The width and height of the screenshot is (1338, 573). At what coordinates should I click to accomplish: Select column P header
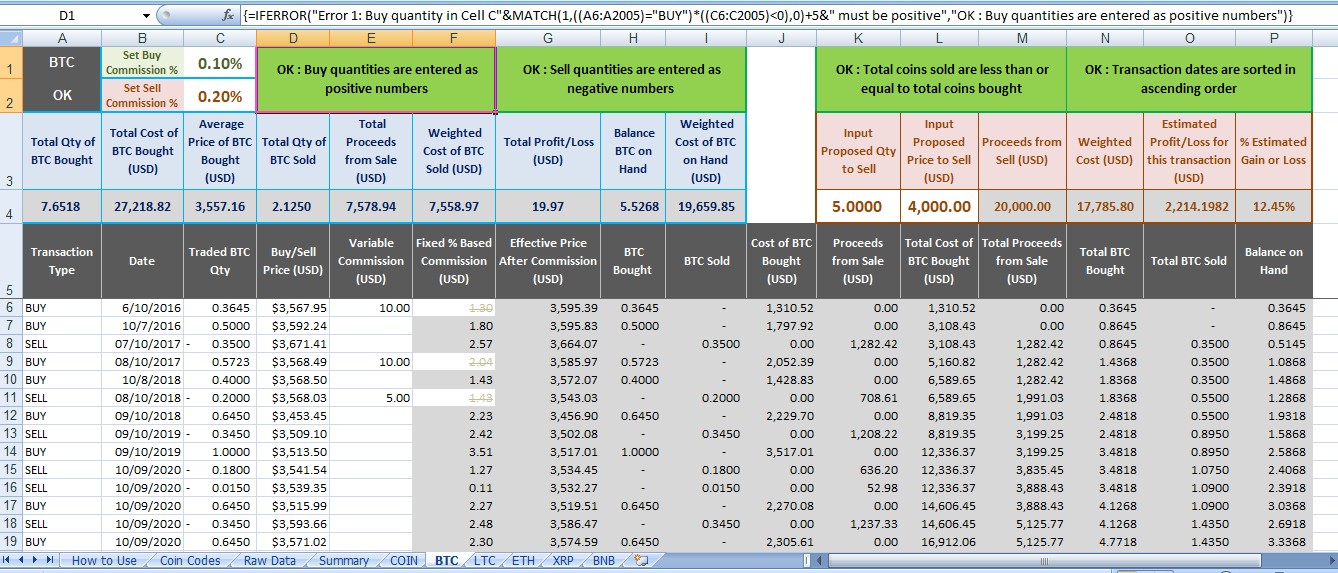(x=1274, y=38)
